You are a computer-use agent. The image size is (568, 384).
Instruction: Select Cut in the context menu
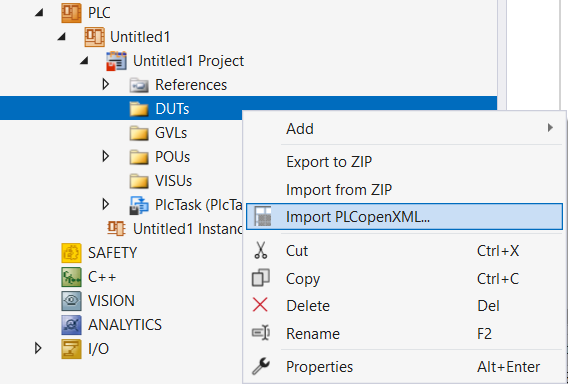click(x=404, y=251)
